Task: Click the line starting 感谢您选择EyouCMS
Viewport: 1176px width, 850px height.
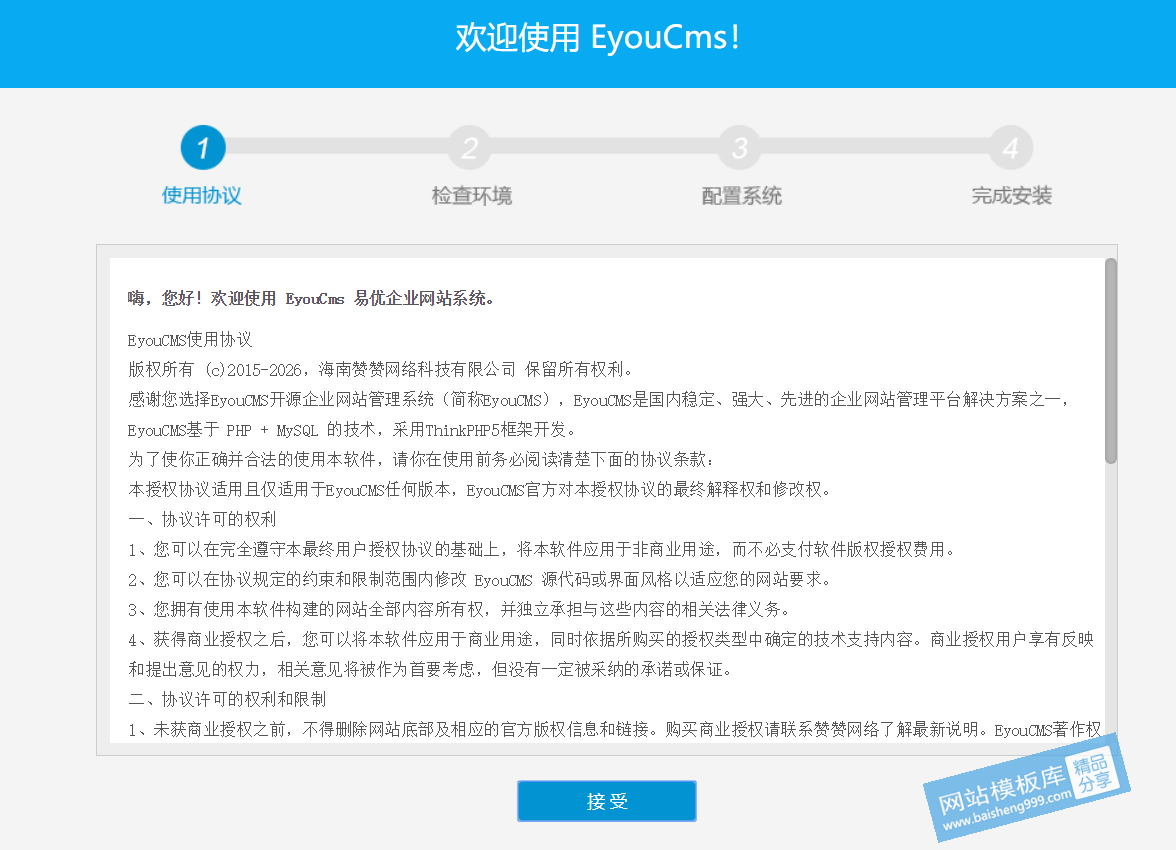Action: point(598,400)
